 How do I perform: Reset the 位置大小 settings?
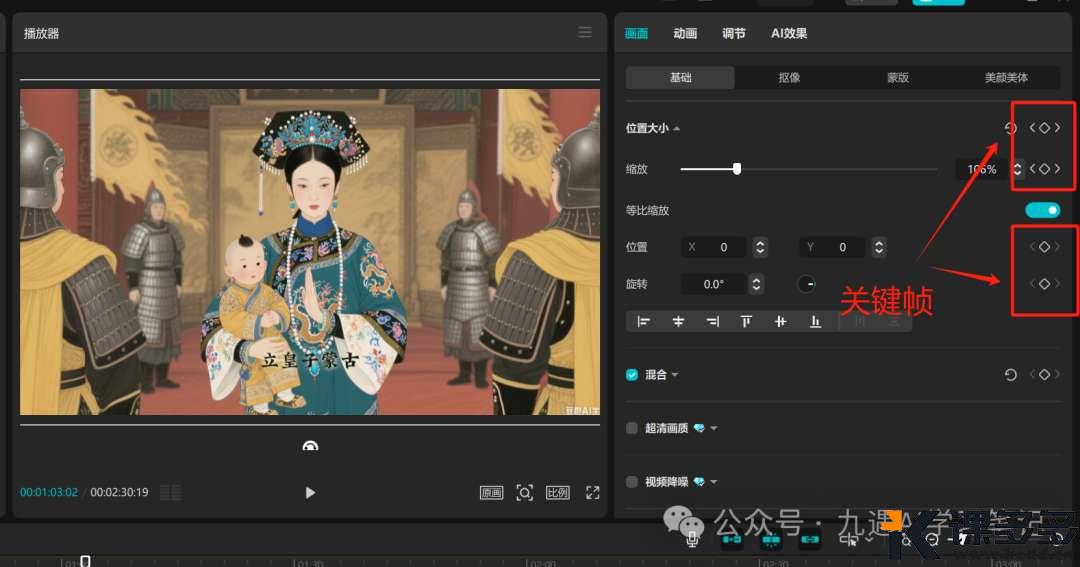(1010, 128)
